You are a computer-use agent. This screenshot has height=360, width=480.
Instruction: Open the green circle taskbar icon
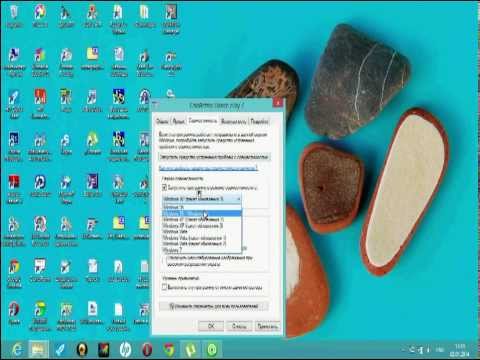212,350
